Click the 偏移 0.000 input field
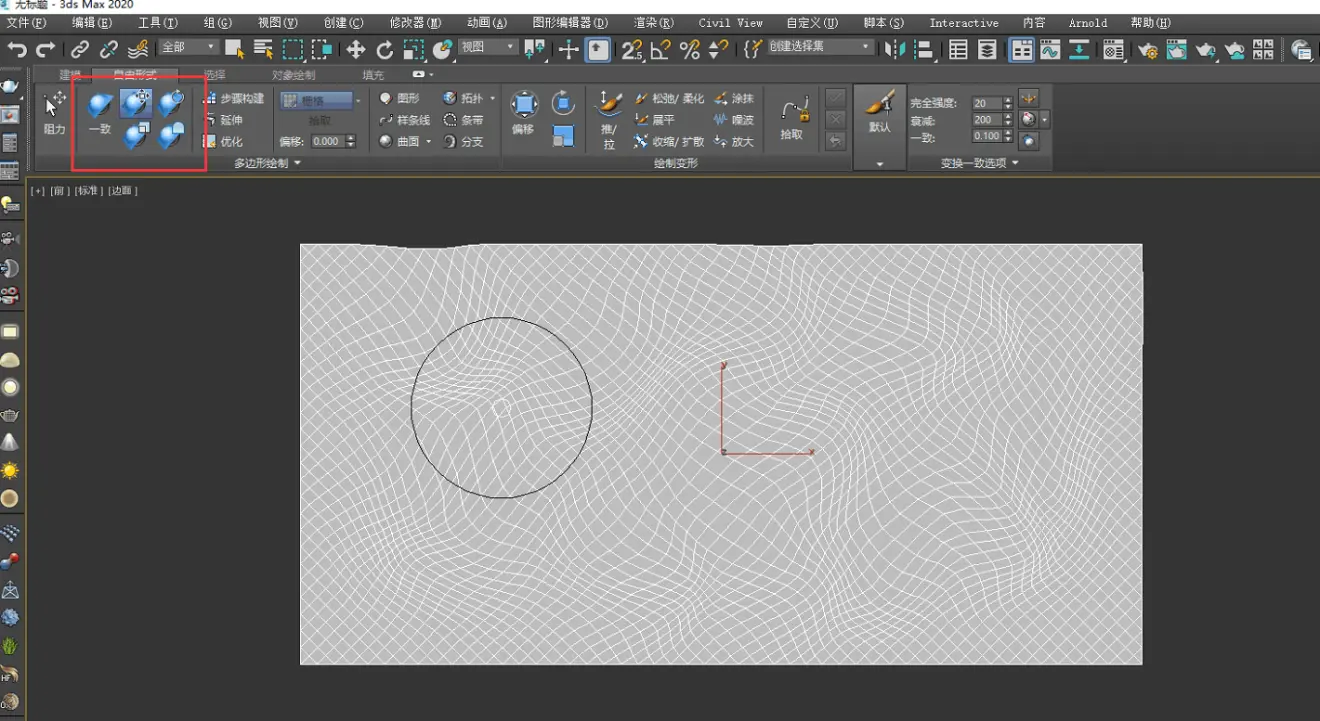 [326, 142]
